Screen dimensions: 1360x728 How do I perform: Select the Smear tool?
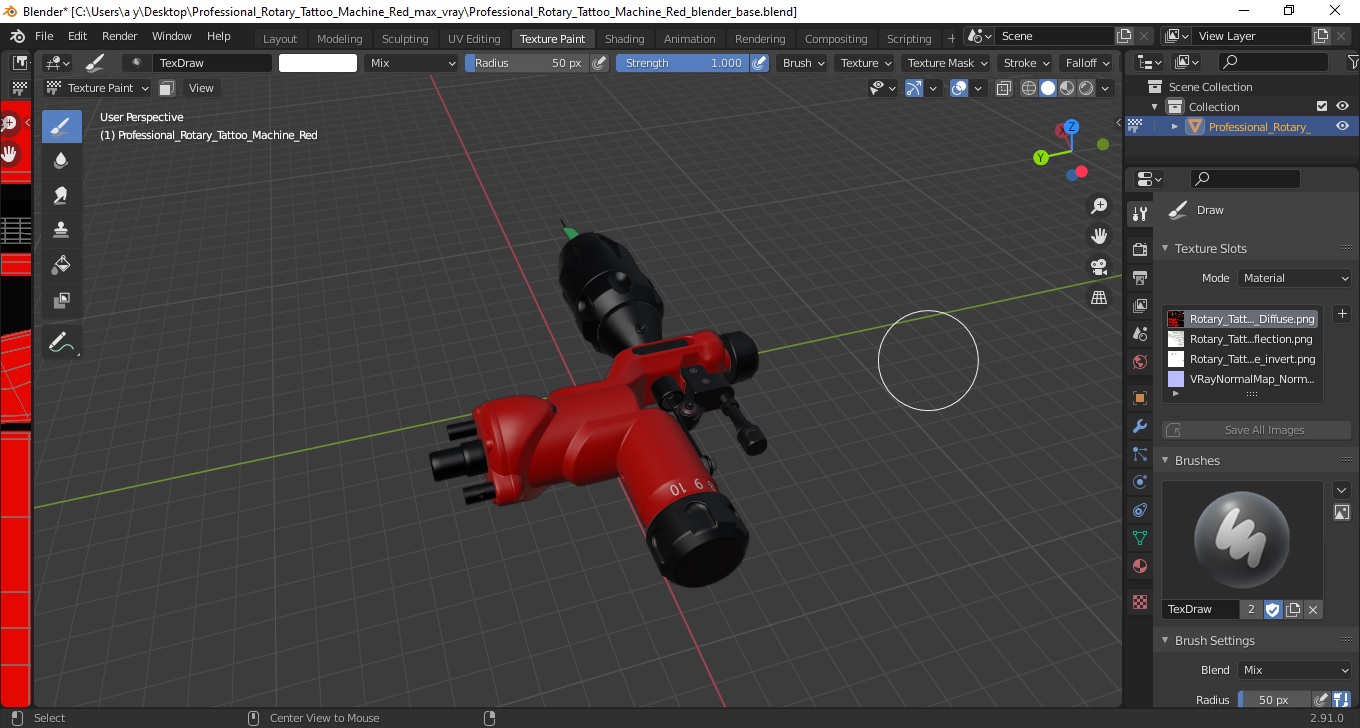tap(61, 195)
